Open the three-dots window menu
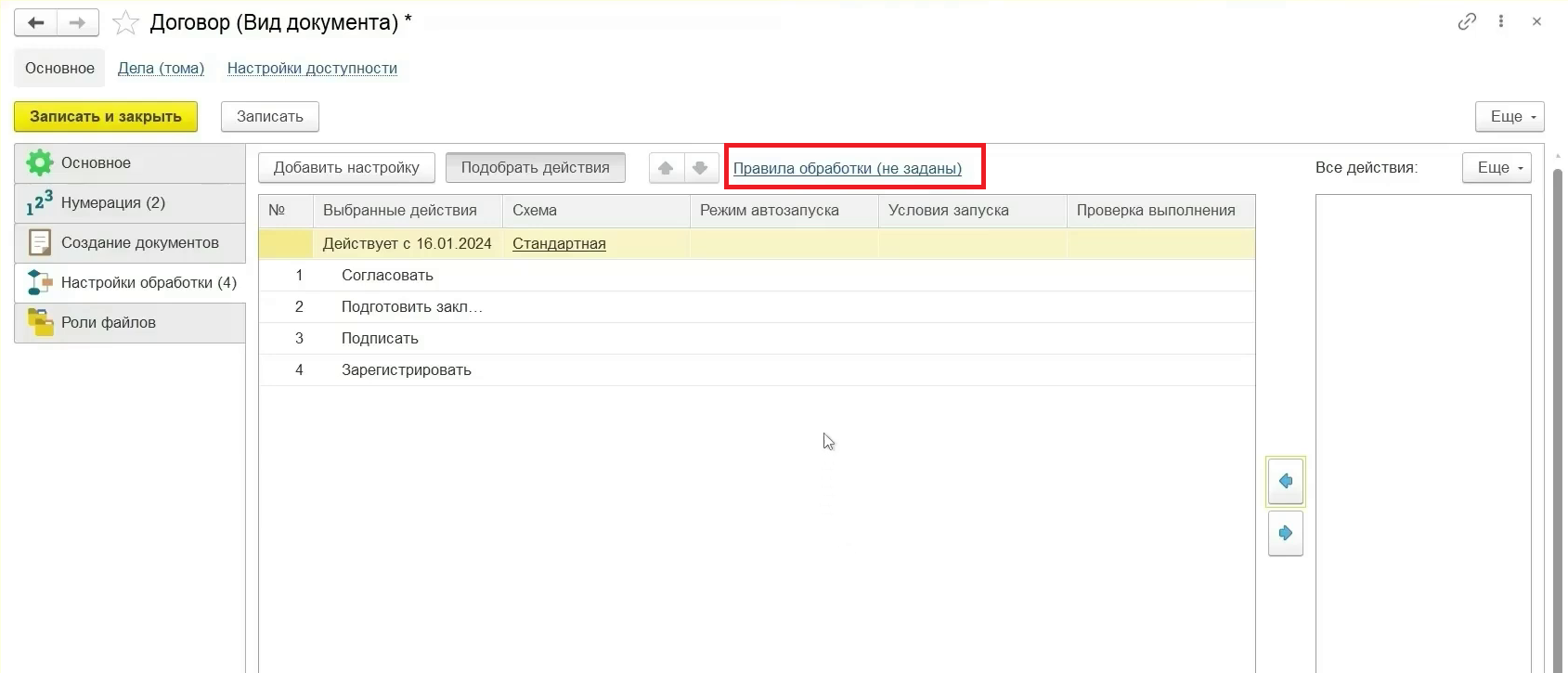The width and height of the screenshot is (1568, 673). (x=1501, y=21)
